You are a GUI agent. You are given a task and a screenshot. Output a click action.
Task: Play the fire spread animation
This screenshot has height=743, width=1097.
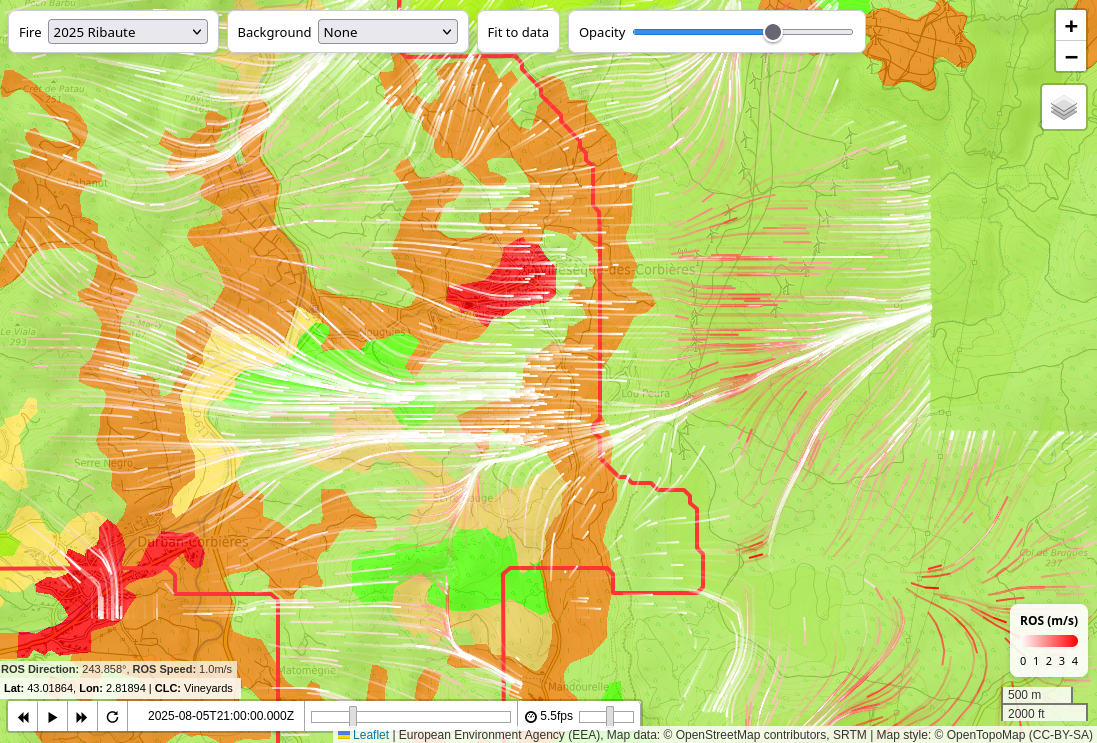(53, 717)
